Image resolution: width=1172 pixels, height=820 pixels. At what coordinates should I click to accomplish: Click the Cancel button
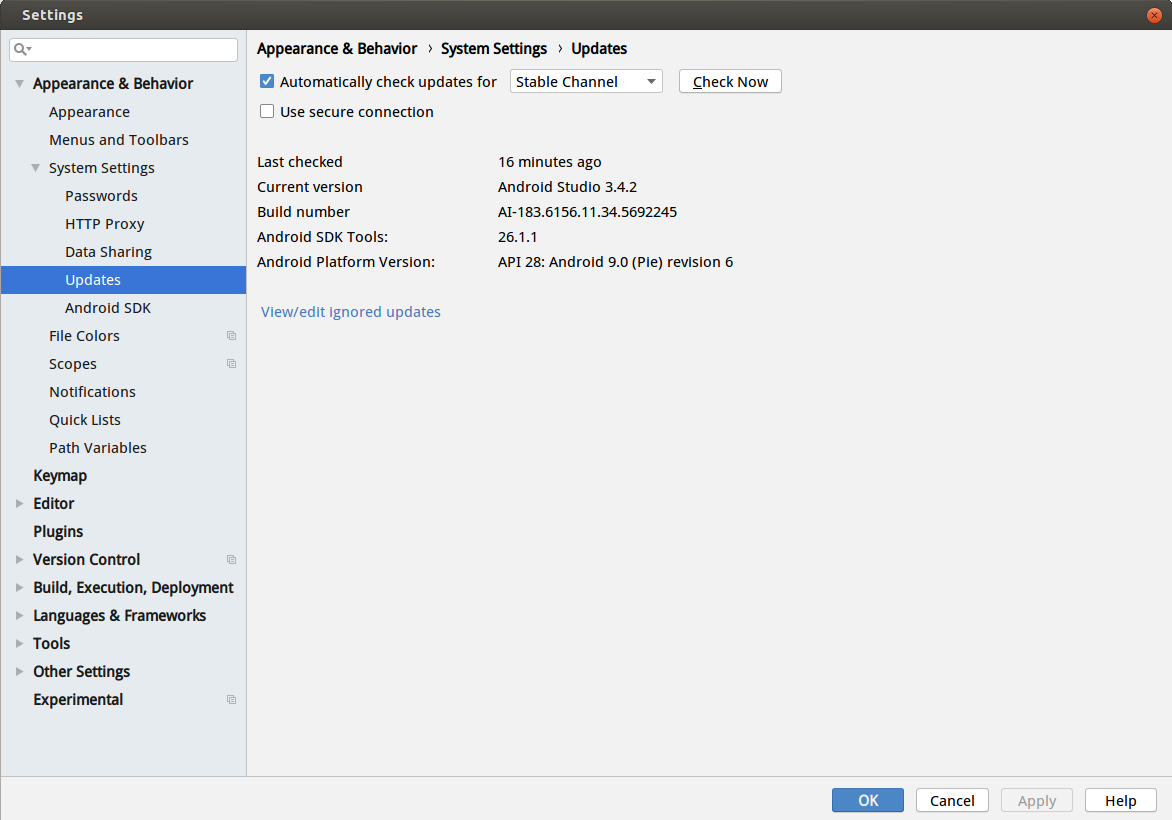[x=952, y=801]
